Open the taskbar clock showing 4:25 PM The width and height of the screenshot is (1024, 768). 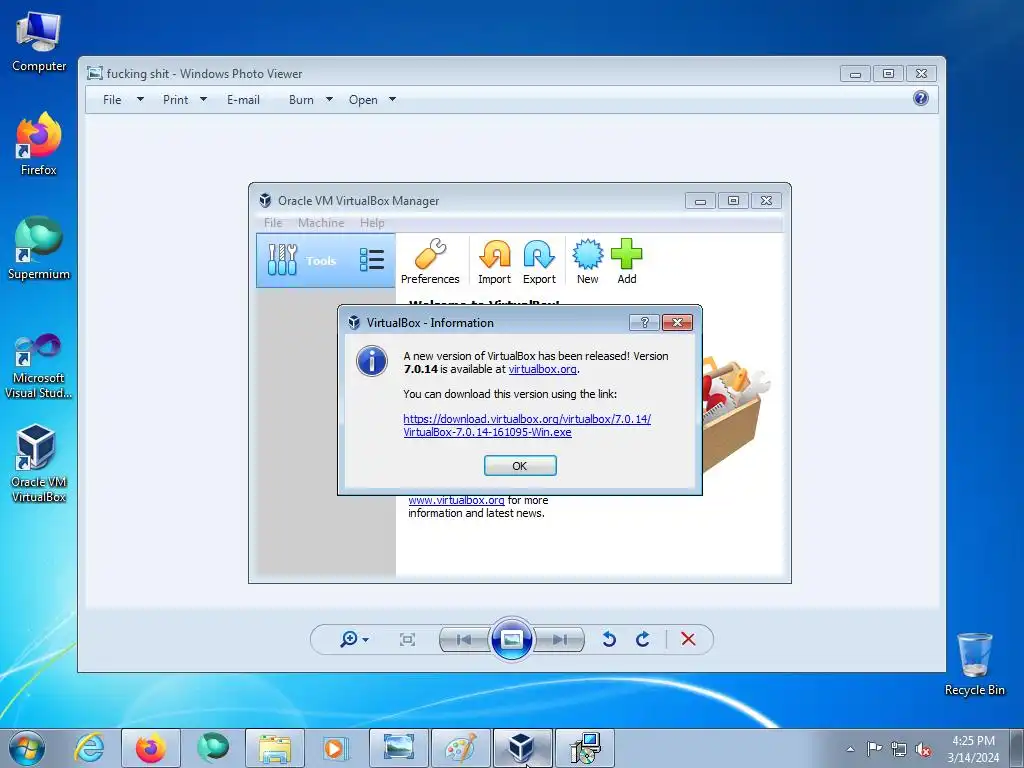(x=973, y=748)
